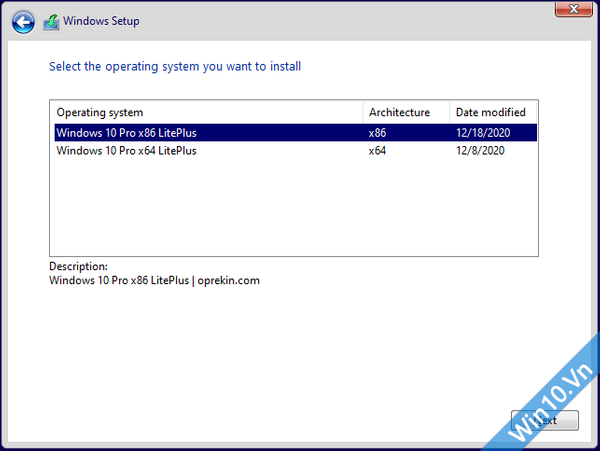This screenshot has width=600, height=451.
Task: Click the Windows Setup title text
Action: coord(103,21)
